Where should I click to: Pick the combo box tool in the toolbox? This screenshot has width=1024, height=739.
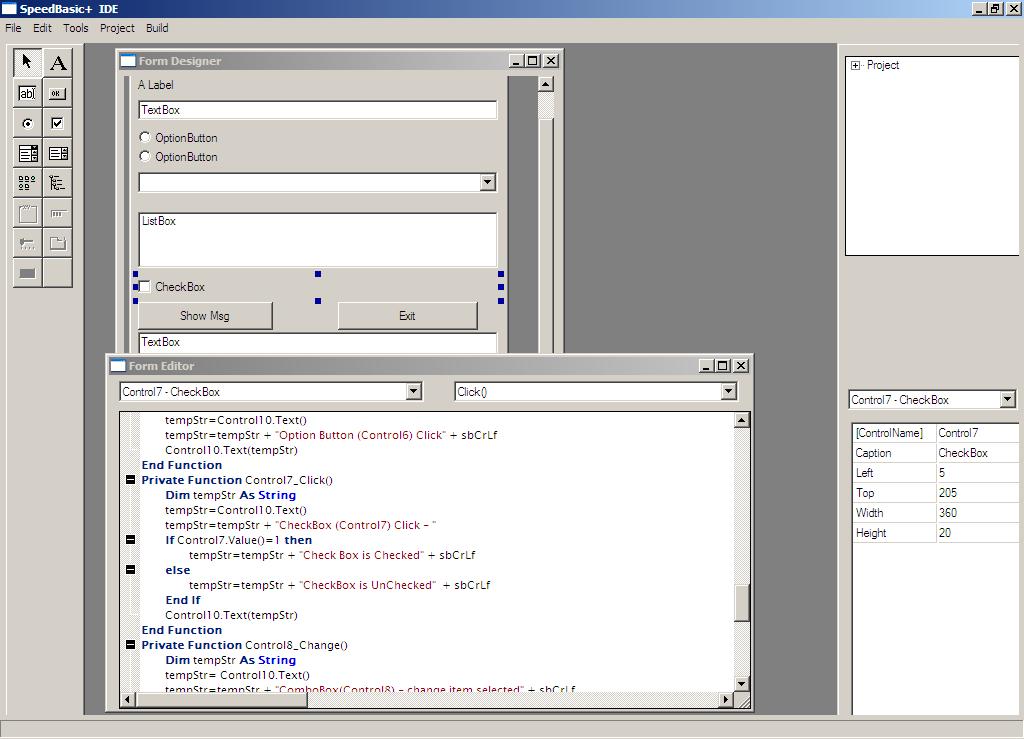point(27,153)
